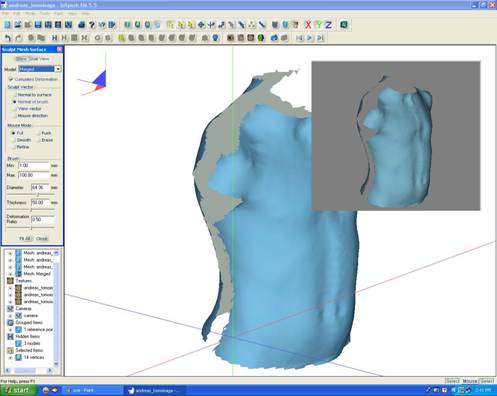
Task: Click the help question mark icon
Action: 92,25
